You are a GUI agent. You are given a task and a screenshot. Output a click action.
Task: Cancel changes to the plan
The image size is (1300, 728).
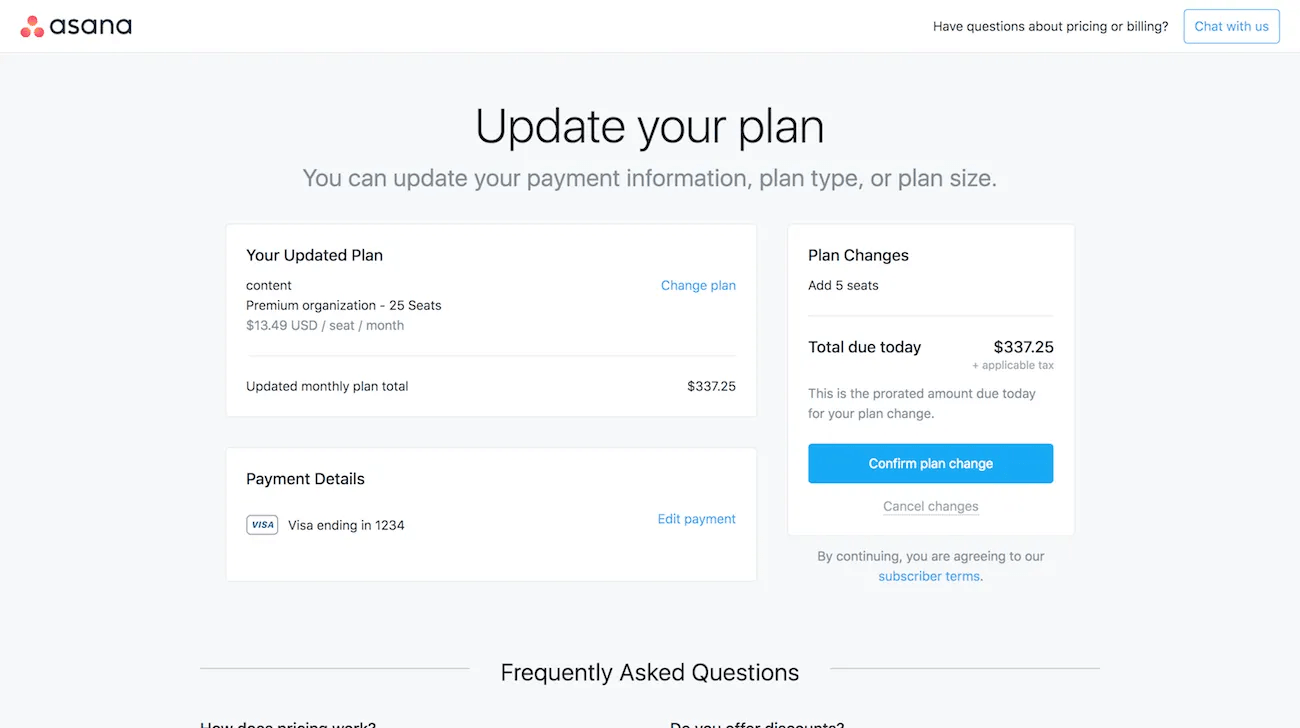930,506
